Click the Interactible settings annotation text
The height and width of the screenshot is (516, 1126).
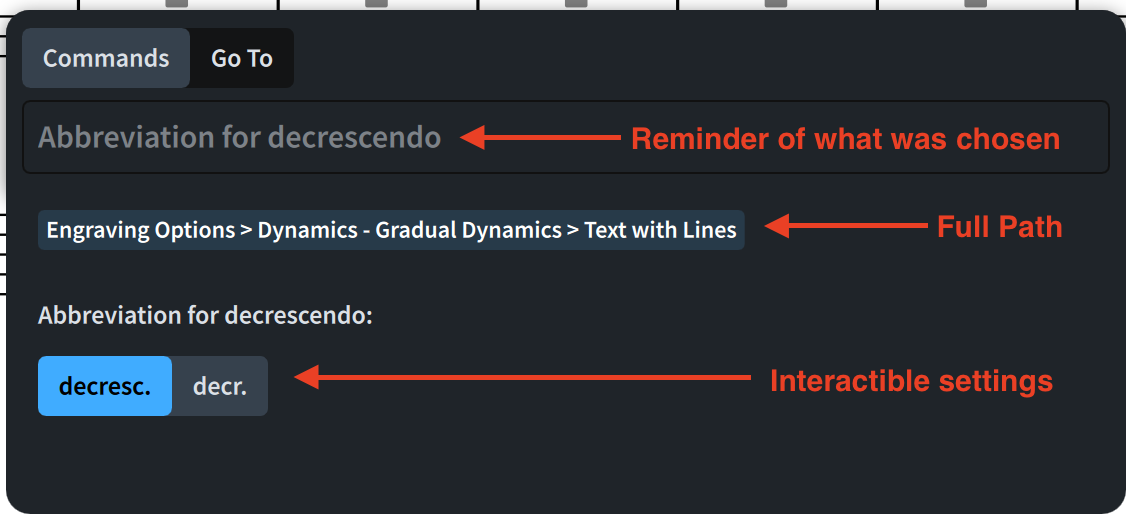(910, 381)
